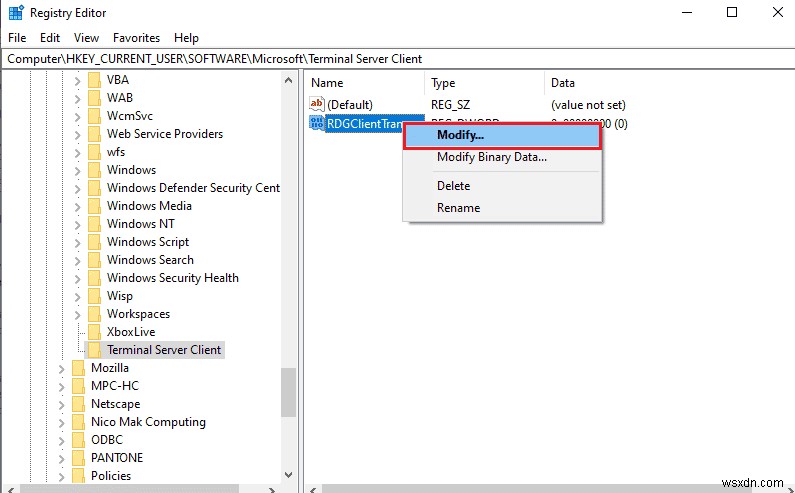Image resolution: width=795 pixels, height=493 pixels.
Task: Click the registry path address bar
Action: 398,59
